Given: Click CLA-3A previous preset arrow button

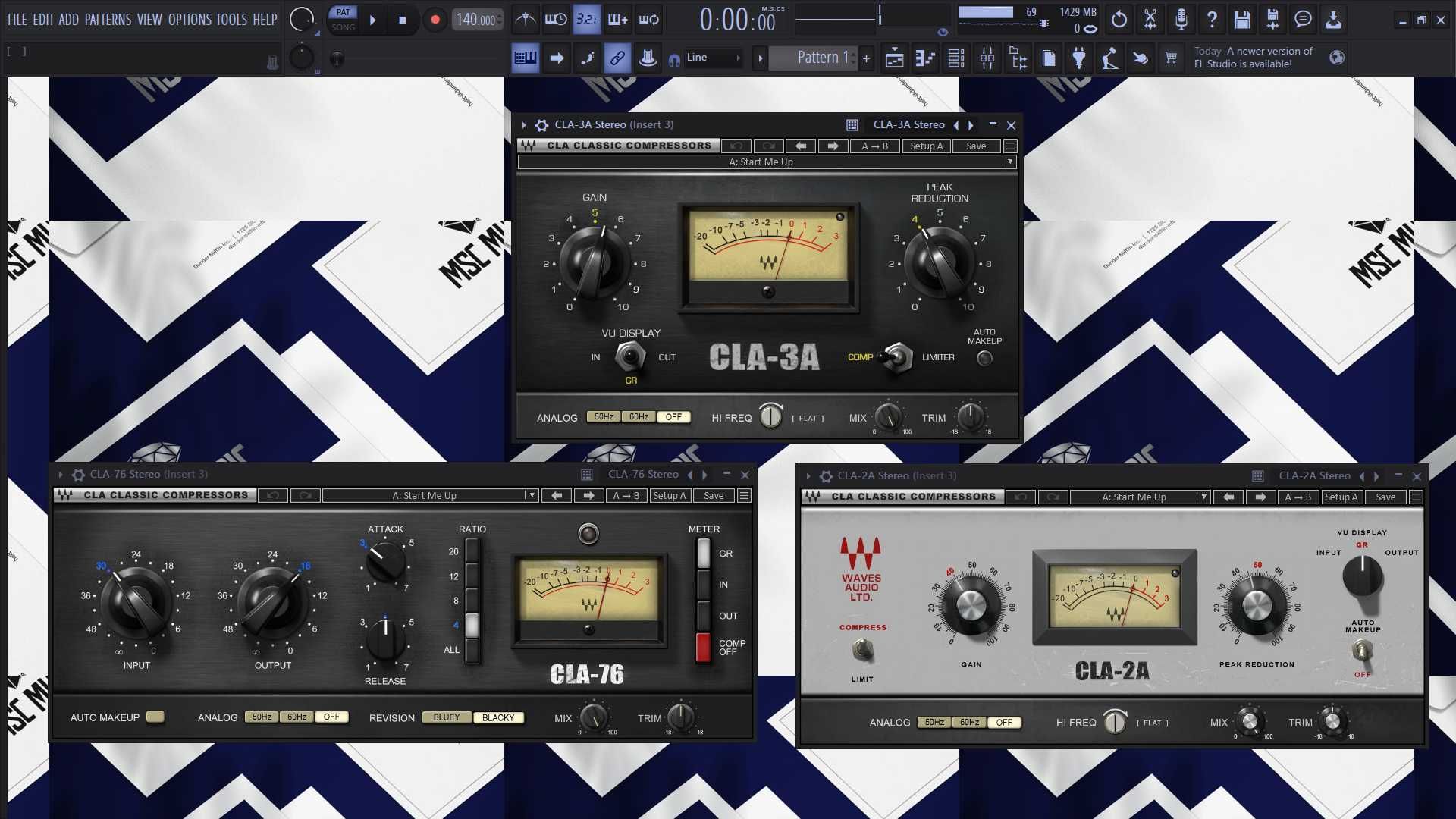Looking at the screenshot, I should pyautogui.click(x=801, y=146).
